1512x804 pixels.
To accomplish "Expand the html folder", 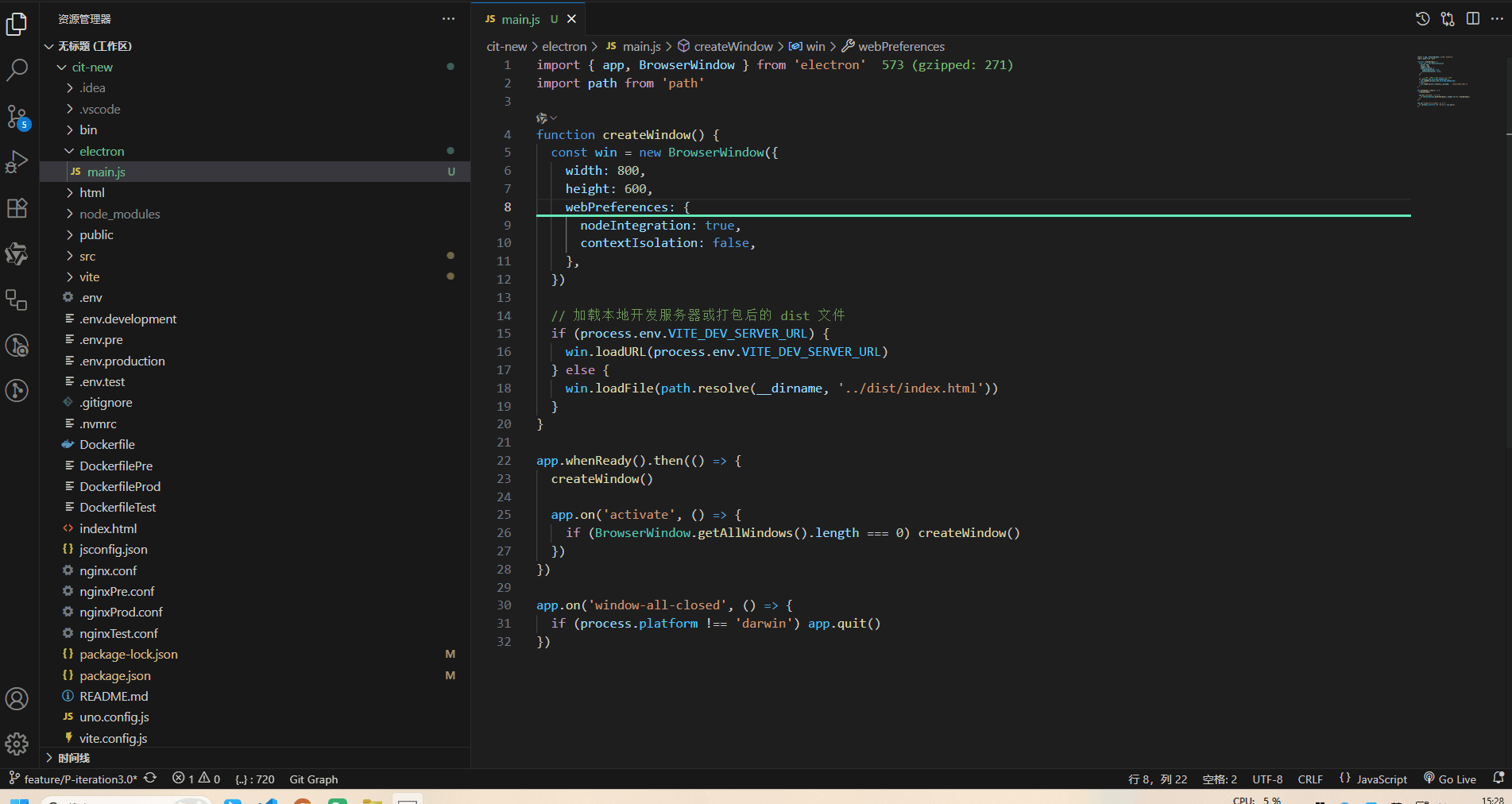I will (255, 192).
